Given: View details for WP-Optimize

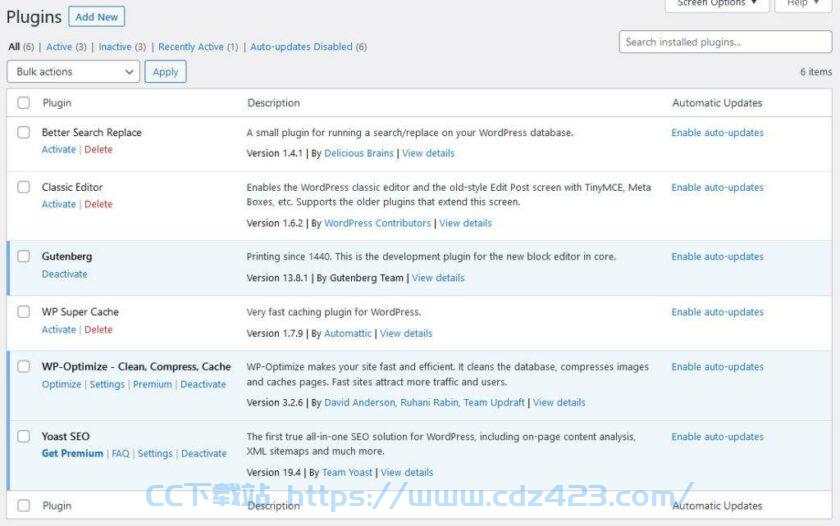Looking at the screenshot, I should click(x=559, y=402).
